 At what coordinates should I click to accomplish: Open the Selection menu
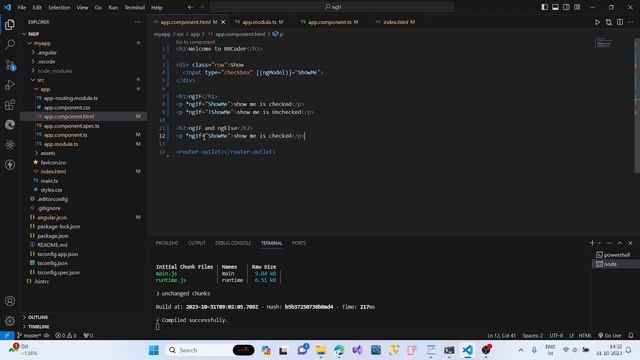59,7
